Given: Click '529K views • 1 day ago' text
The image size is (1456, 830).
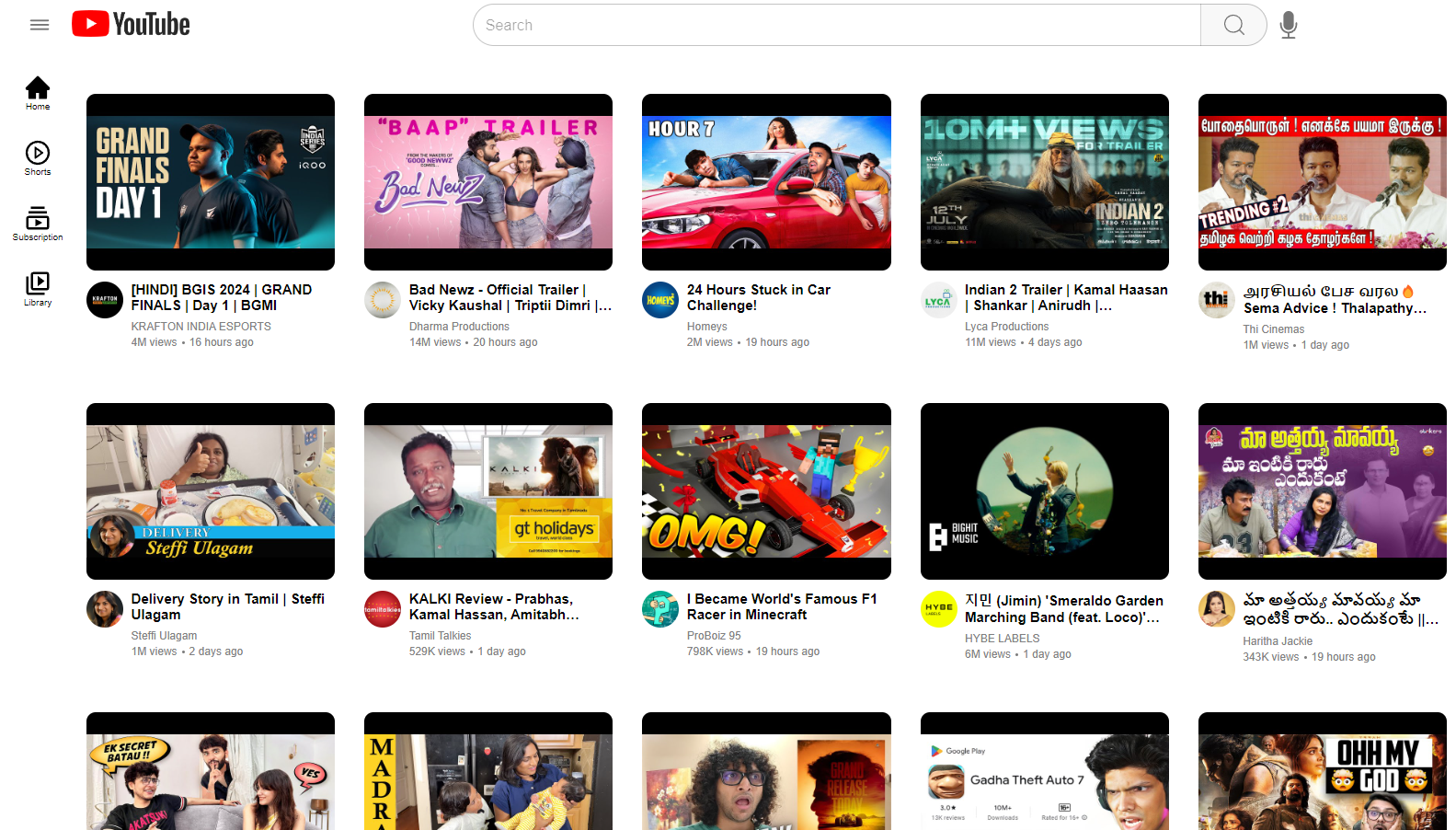Looking at the screenshot, I should coord(467,651).
